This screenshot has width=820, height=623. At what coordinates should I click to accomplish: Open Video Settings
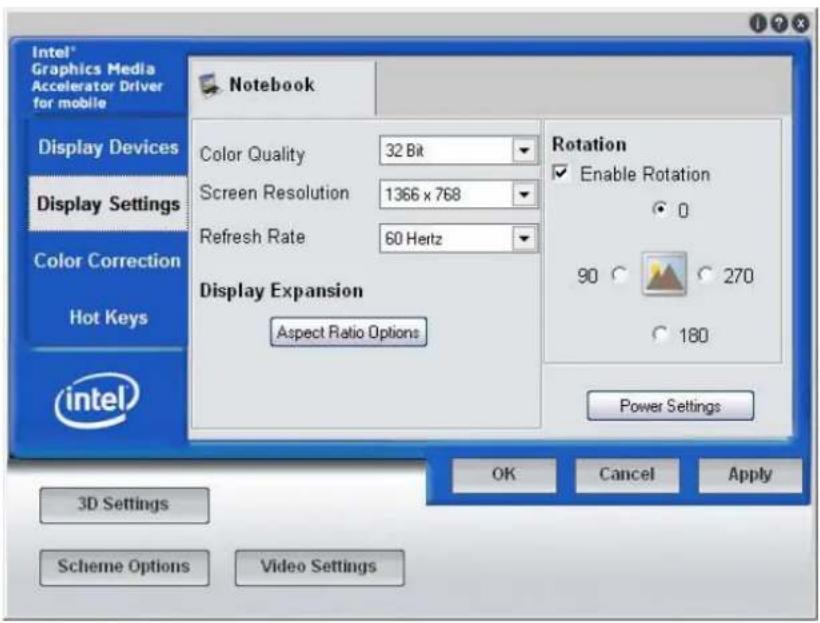(319, 567)
